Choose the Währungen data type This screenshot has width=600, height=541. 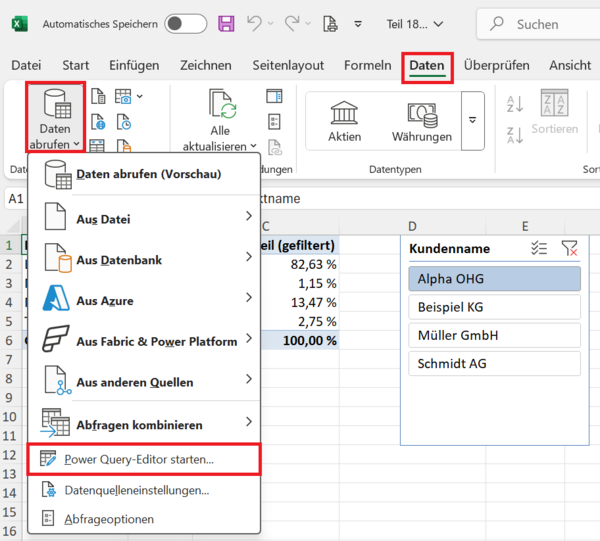coord(422,121)
